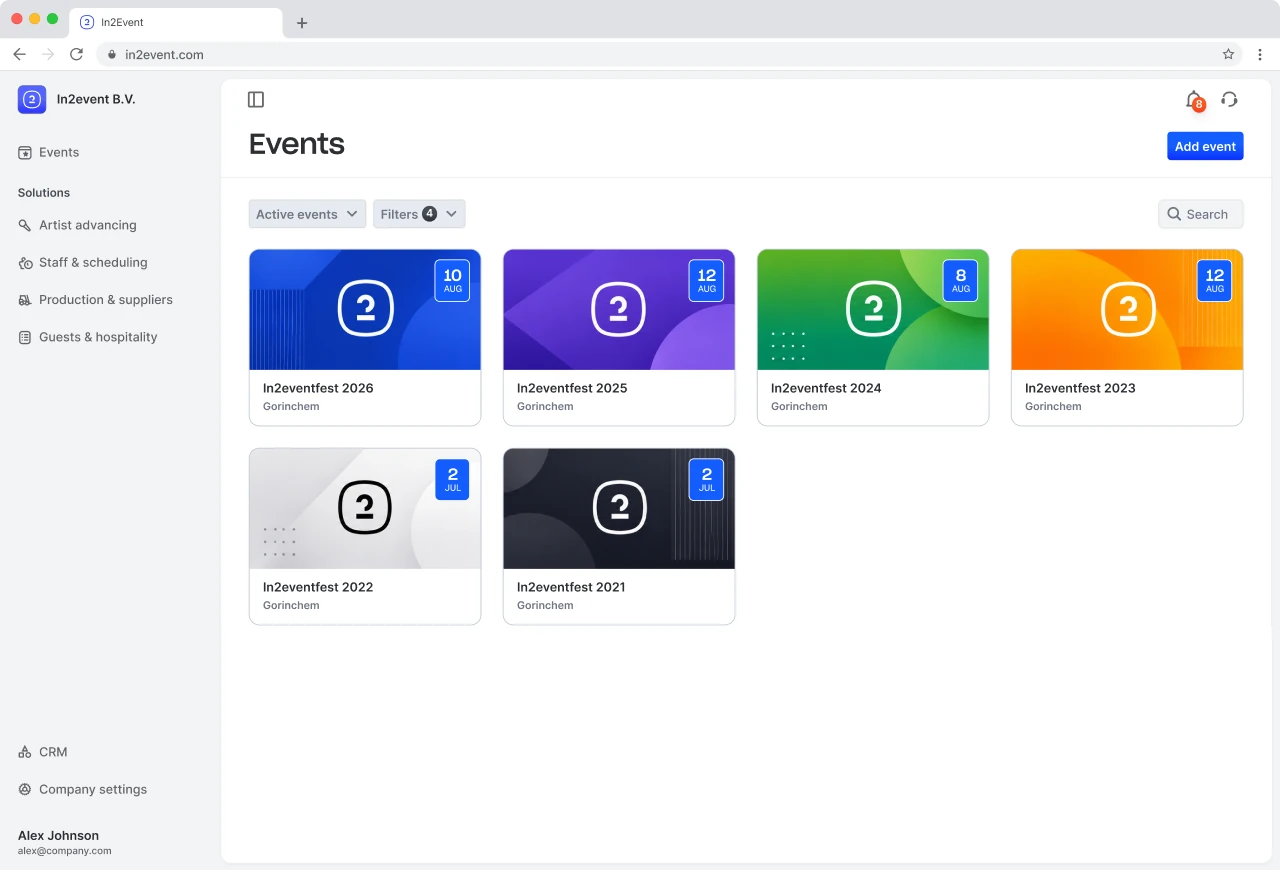Click the magnifier icon in Search
1280x870 pixels.
click(x=1174, y=214)
